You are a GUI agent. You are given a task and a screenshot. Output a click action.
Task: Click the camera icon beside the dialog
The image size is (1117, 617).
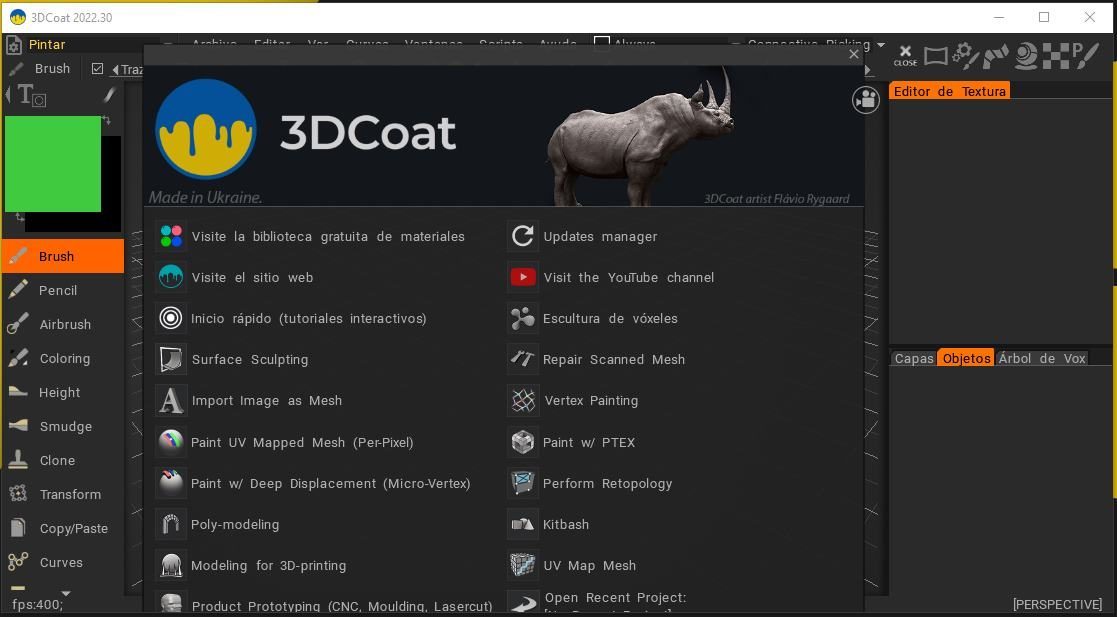pyautogui.click(x=866, y=100)
